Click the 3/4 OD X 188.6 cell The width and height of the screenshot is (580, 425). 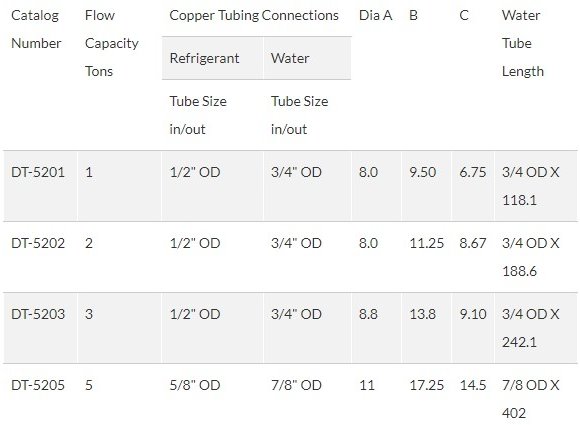pos(530,257)
